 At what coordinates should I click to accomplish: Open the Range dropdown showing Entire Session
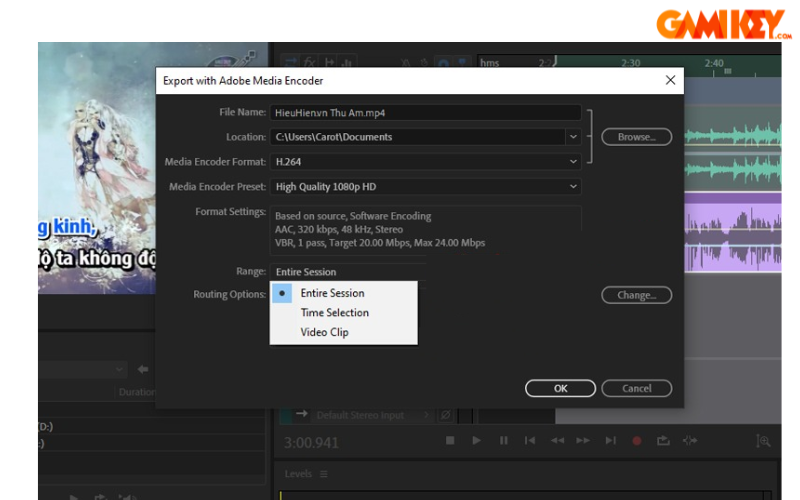tap(348, 271)
